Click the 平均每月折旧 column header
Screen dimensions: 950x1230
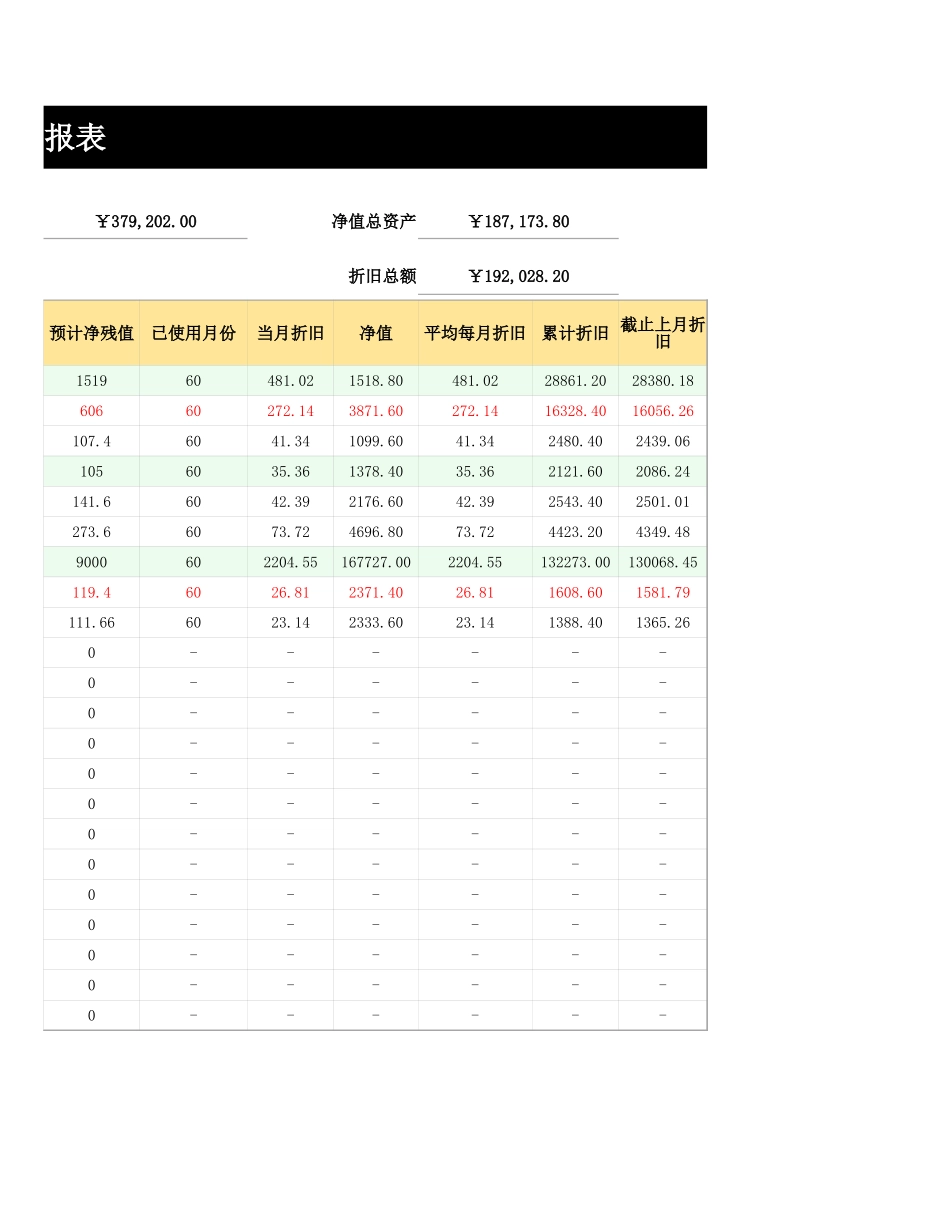point(475,333)
